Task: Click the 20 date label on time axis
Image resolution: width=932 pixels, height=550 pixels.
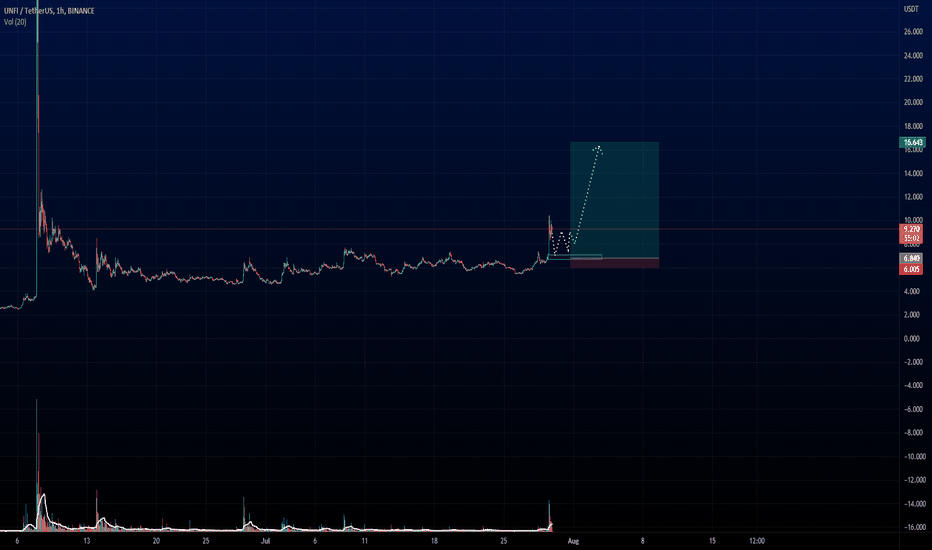Action: [x=156, y=541]
